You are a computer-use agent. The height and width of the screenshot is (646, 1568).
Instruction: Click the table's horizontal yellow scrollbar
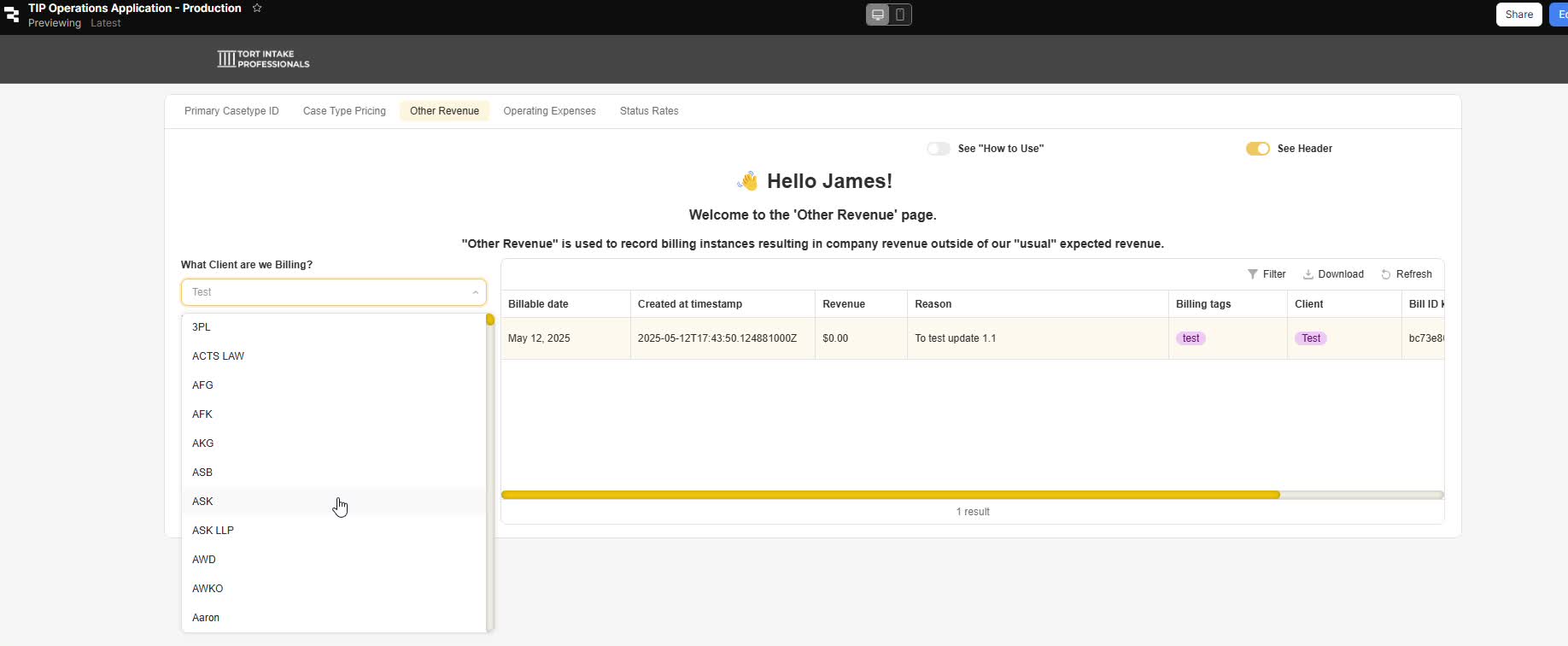click(x=890, y=495)
